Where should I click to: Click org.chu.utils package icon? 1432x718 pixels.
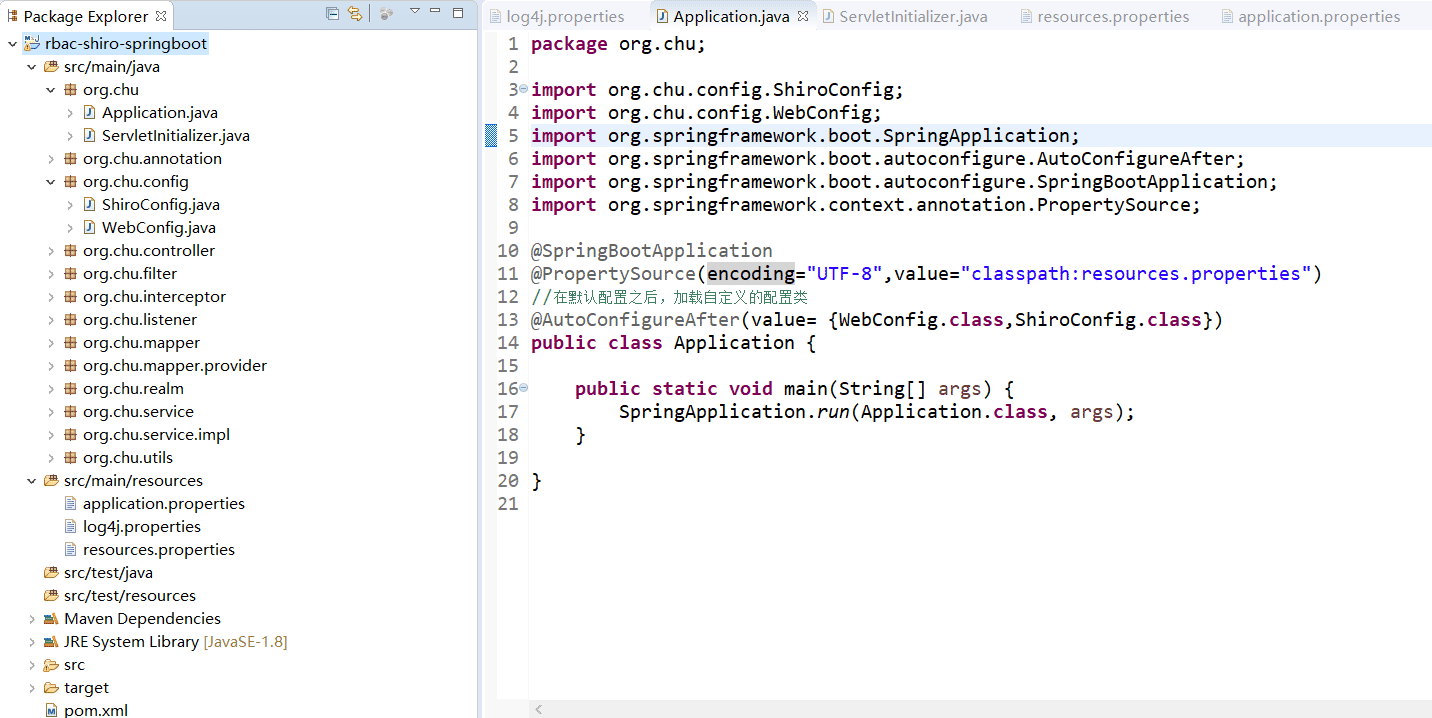pyautogui.click(x=70, y=458)
